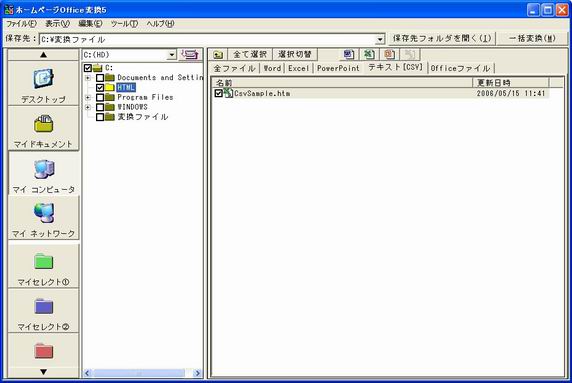Open the green マイセレクト① folder icon

44,261
